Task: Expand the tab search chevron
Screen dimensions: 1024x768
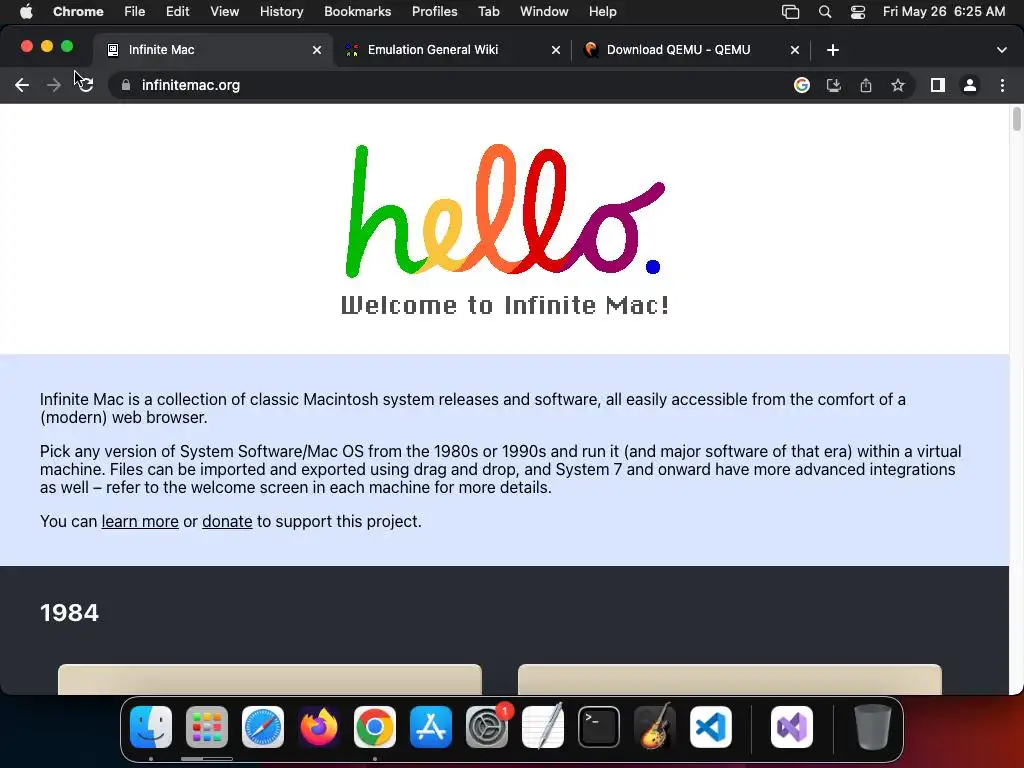Action: tap(1002, 50)
